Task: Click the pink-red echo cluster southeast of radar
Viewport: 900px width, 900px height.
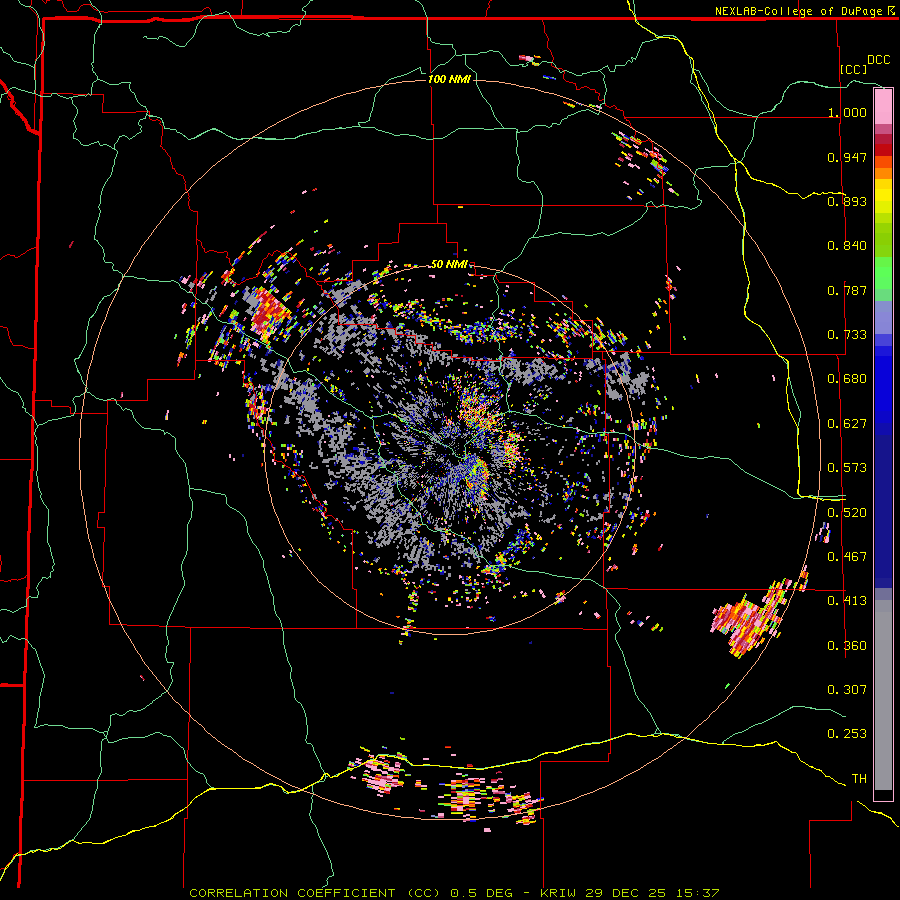Action: point(749,620)
